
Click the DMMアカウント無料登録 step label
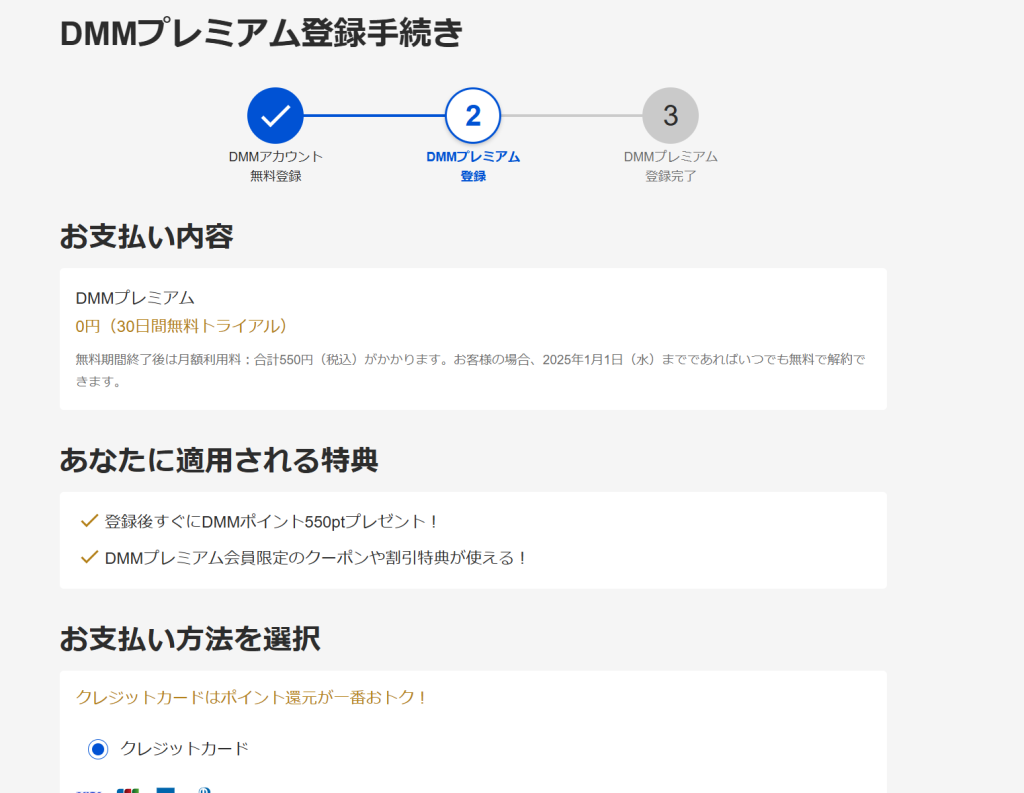(x=275, y=166)
